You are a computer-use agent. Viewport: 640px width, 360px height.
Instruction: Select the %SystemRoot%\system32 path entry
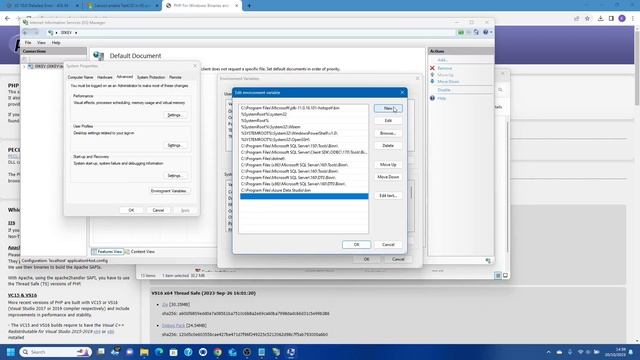pyautogui.click(x=304, y=114)
